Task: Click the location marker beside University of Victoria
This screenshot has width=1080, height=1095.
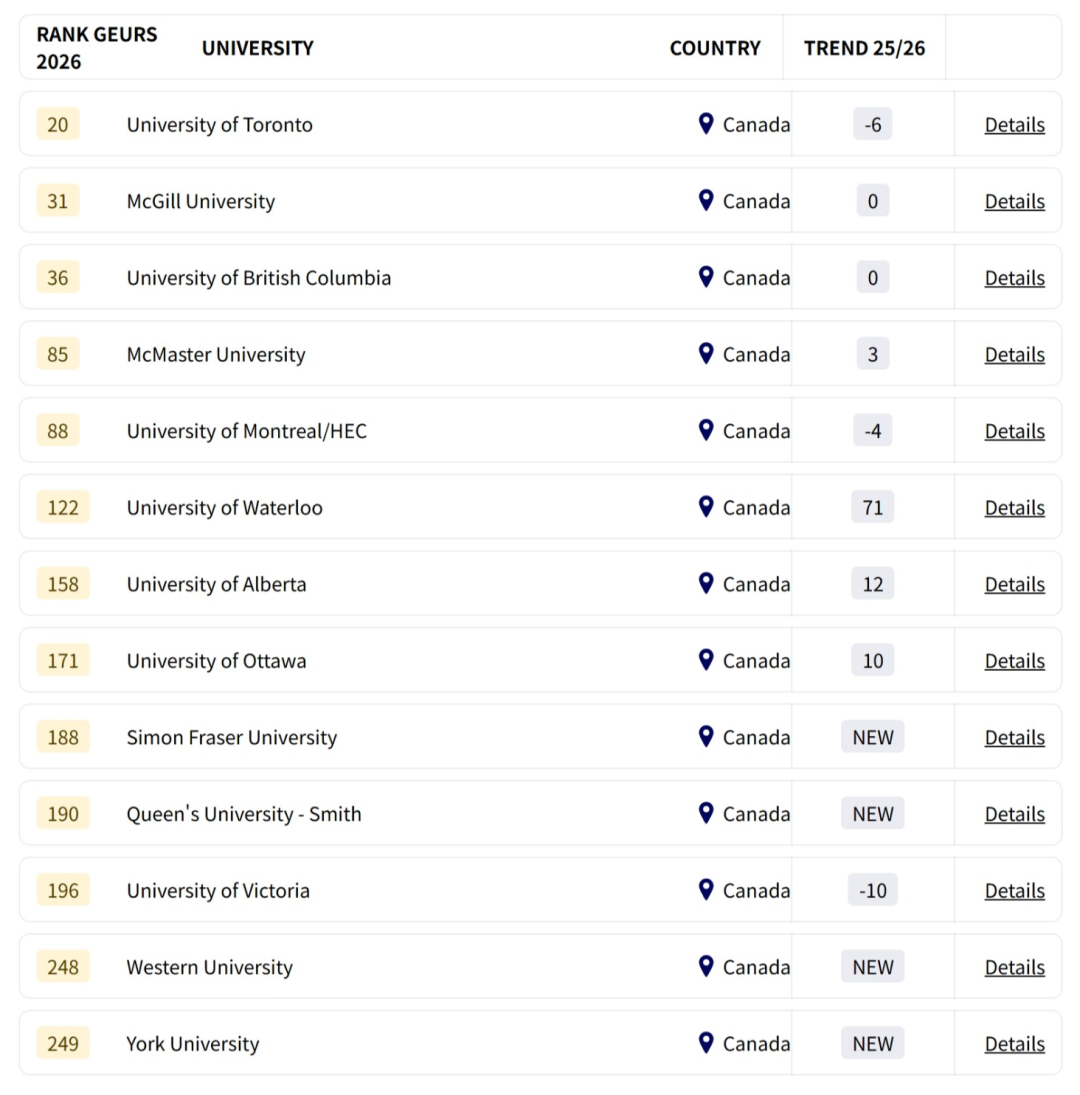Action: pyautogui.click(x=705, y=890)
